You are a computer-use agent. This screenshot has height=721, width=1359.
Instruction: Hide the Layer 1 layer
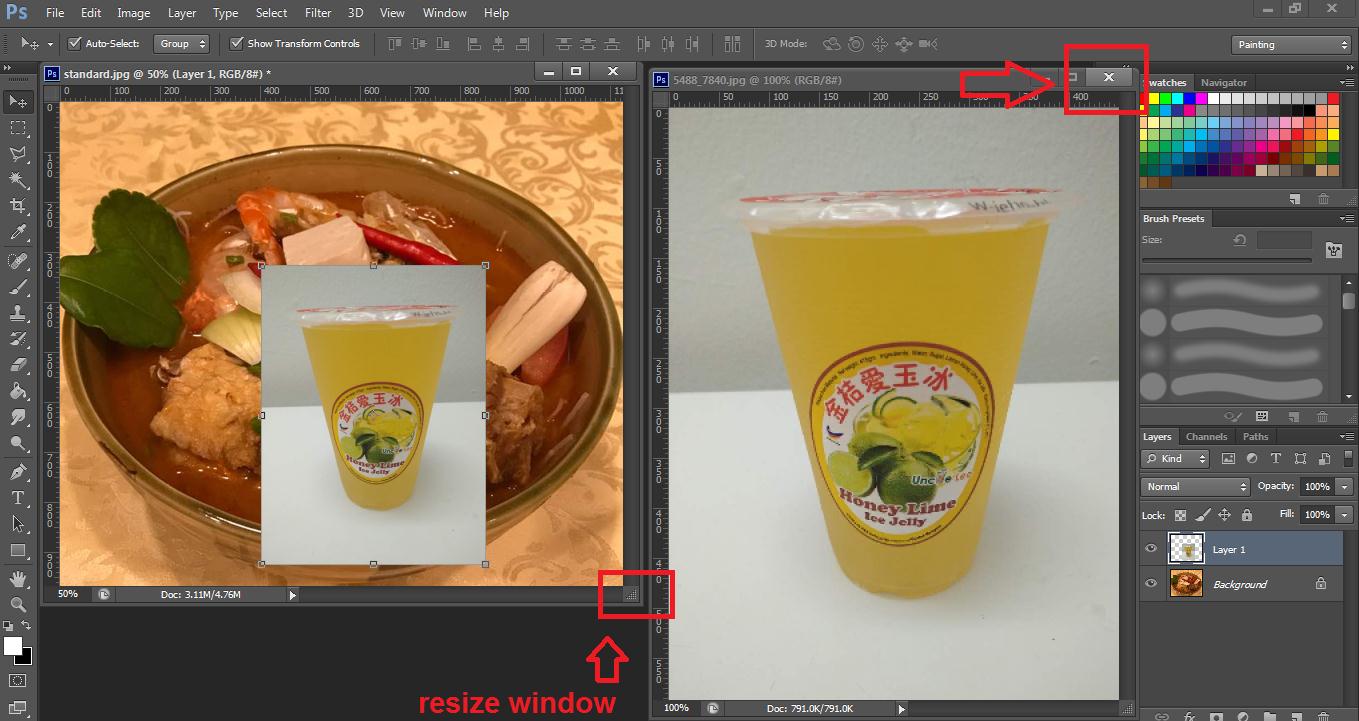tap(1151, 549)
